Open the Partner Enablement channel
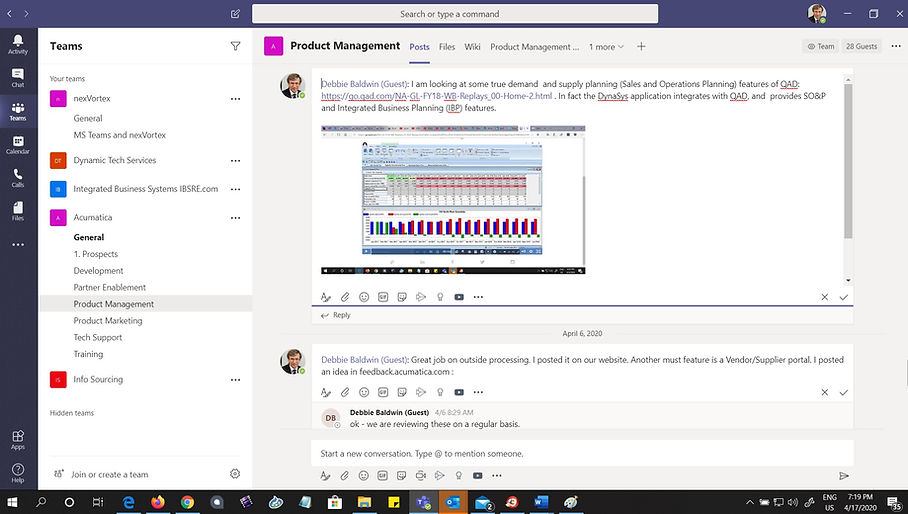Screen dimensions: 908x514 tap(109, 288)
